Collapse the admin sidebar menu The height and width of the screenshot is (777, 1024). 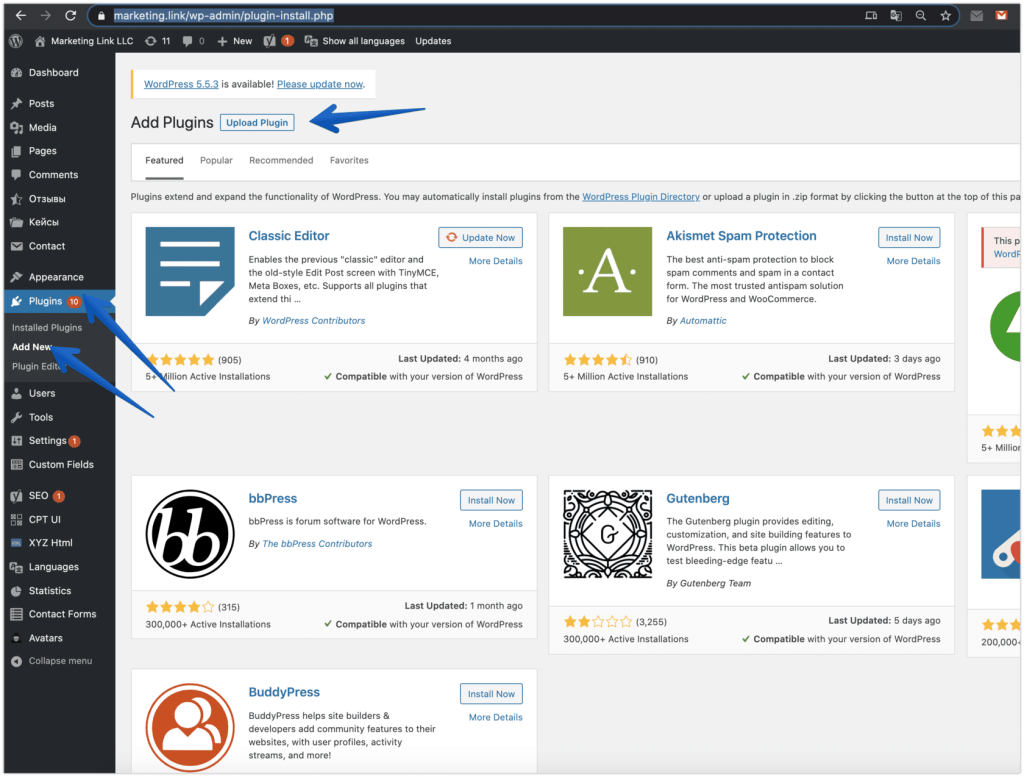pos(50,661)
